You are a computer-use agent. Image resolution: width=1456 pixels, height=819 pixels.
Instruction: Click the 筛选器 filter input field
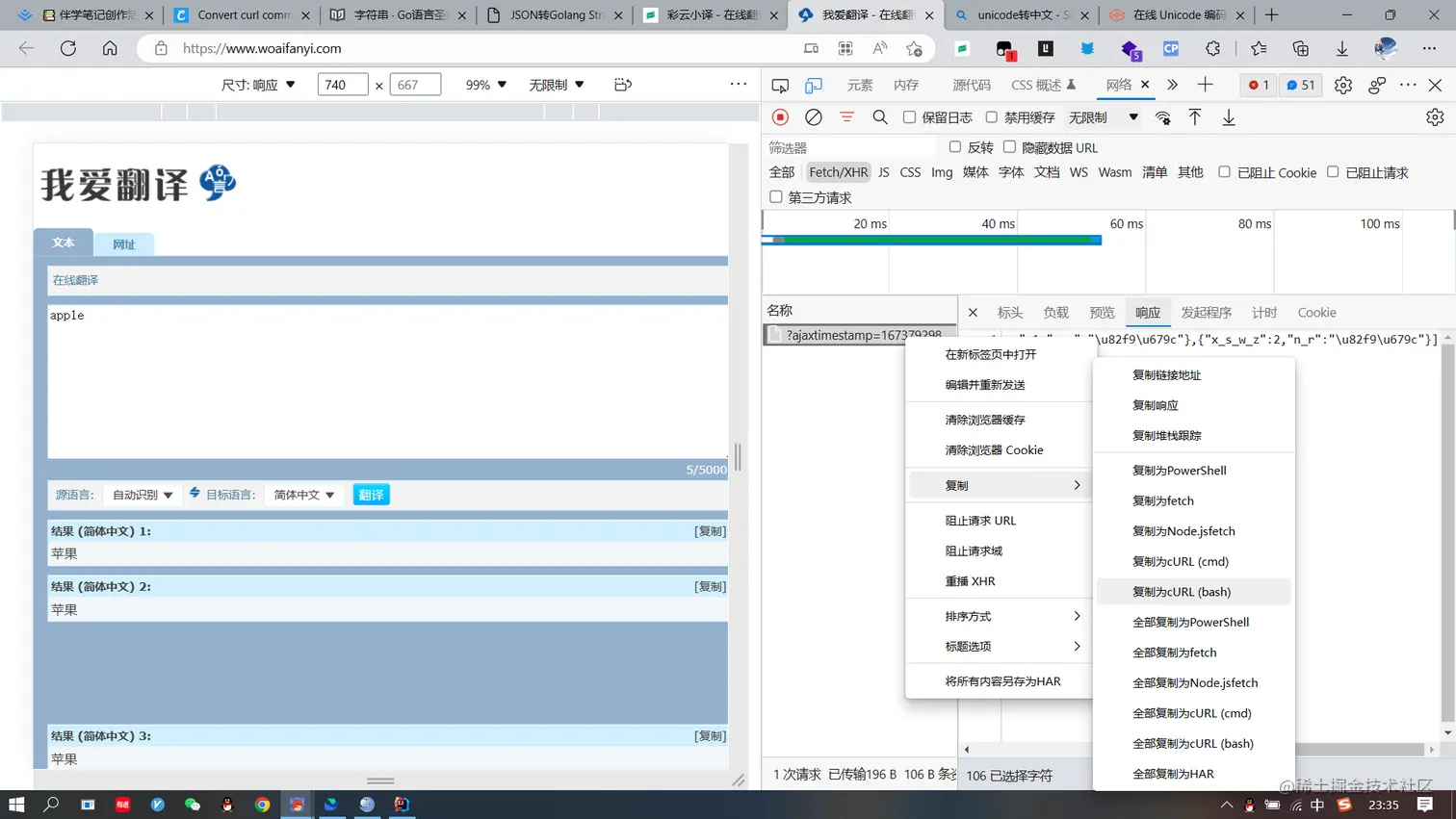coord(851,147)
